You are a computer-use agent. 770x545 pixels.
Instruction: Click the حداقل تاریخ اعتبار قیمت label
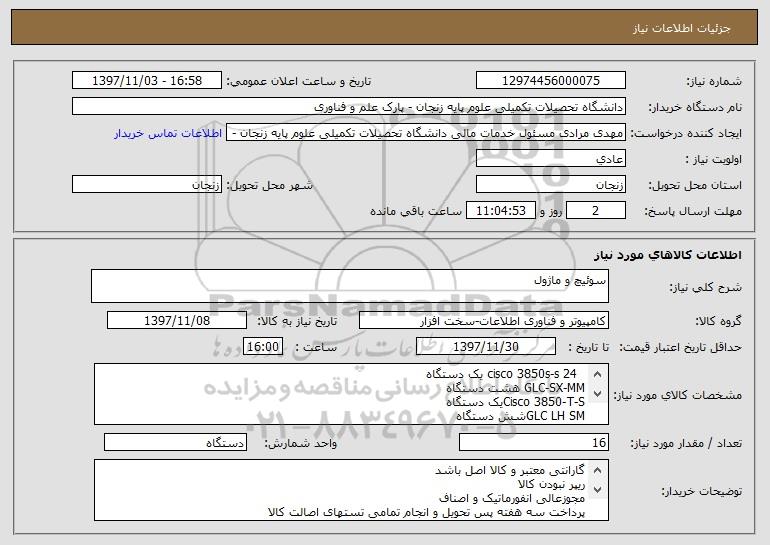[x=681, y=347]
